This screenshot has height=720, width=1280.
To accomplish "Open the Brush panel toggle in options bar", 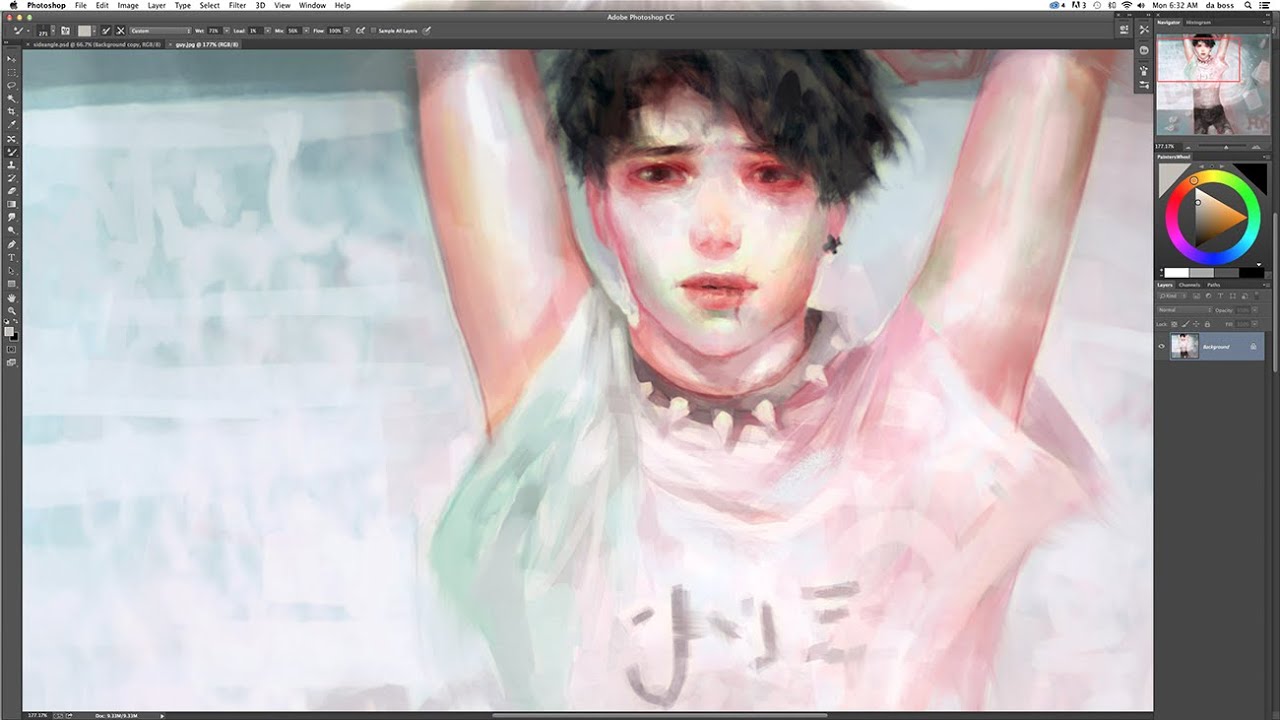I will 65,31.
